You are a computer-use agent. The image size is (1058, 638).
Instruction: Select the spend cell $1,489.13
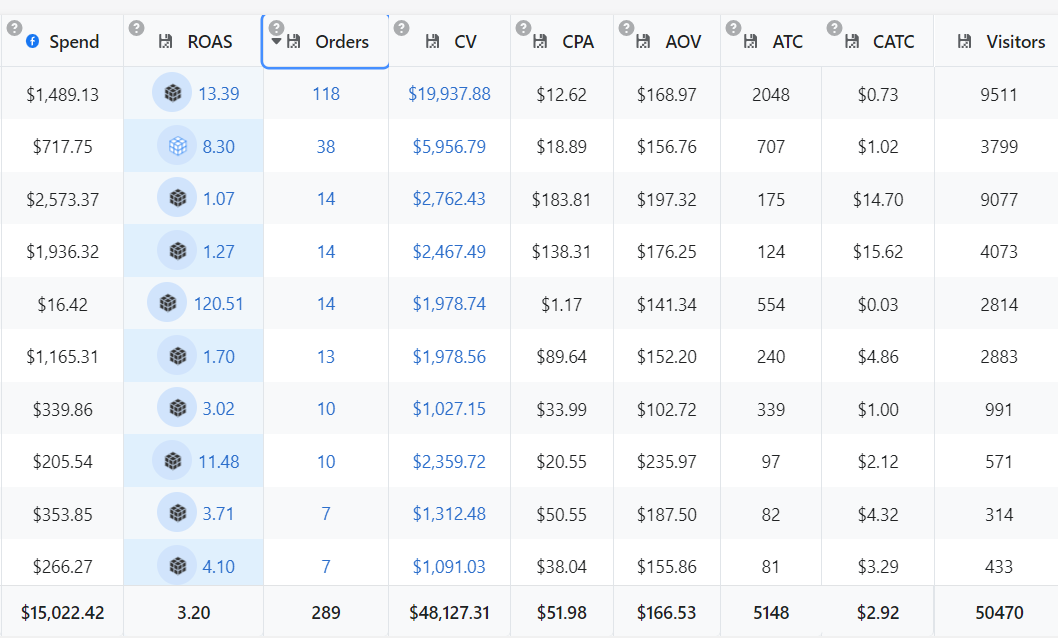pyautogui.click(x=63, y=94)
